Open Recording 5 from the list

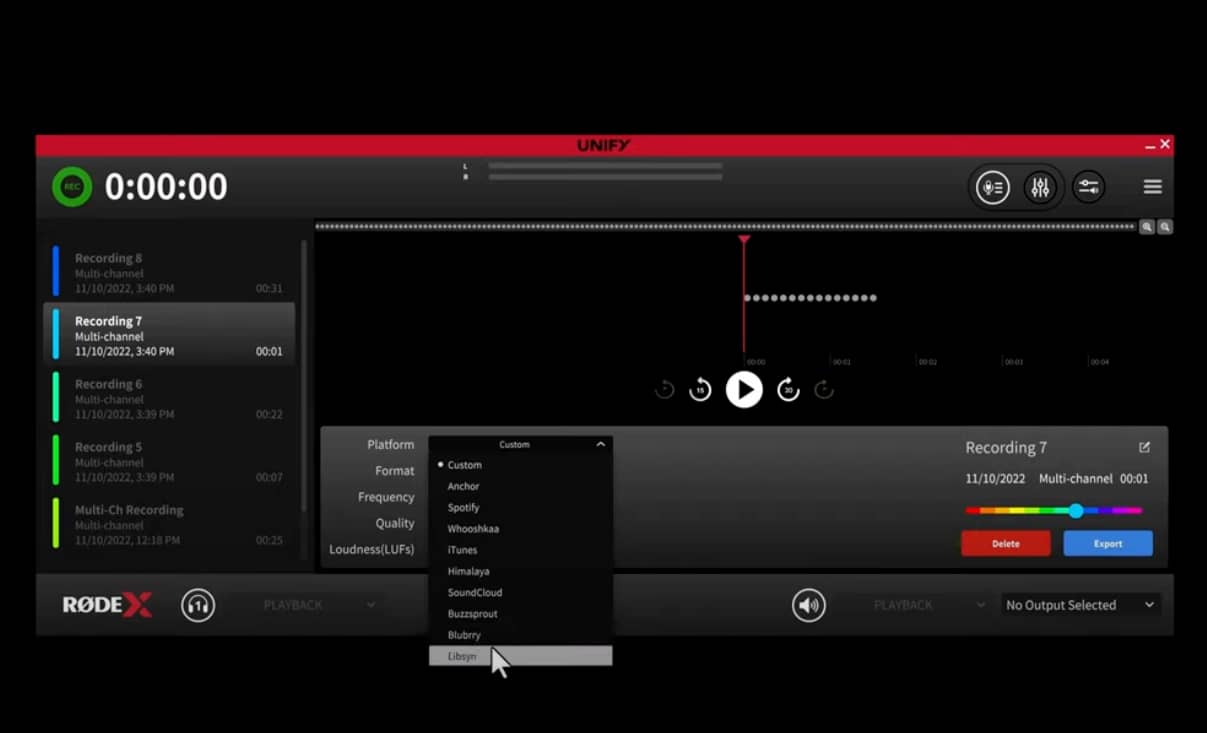(169, 461)
